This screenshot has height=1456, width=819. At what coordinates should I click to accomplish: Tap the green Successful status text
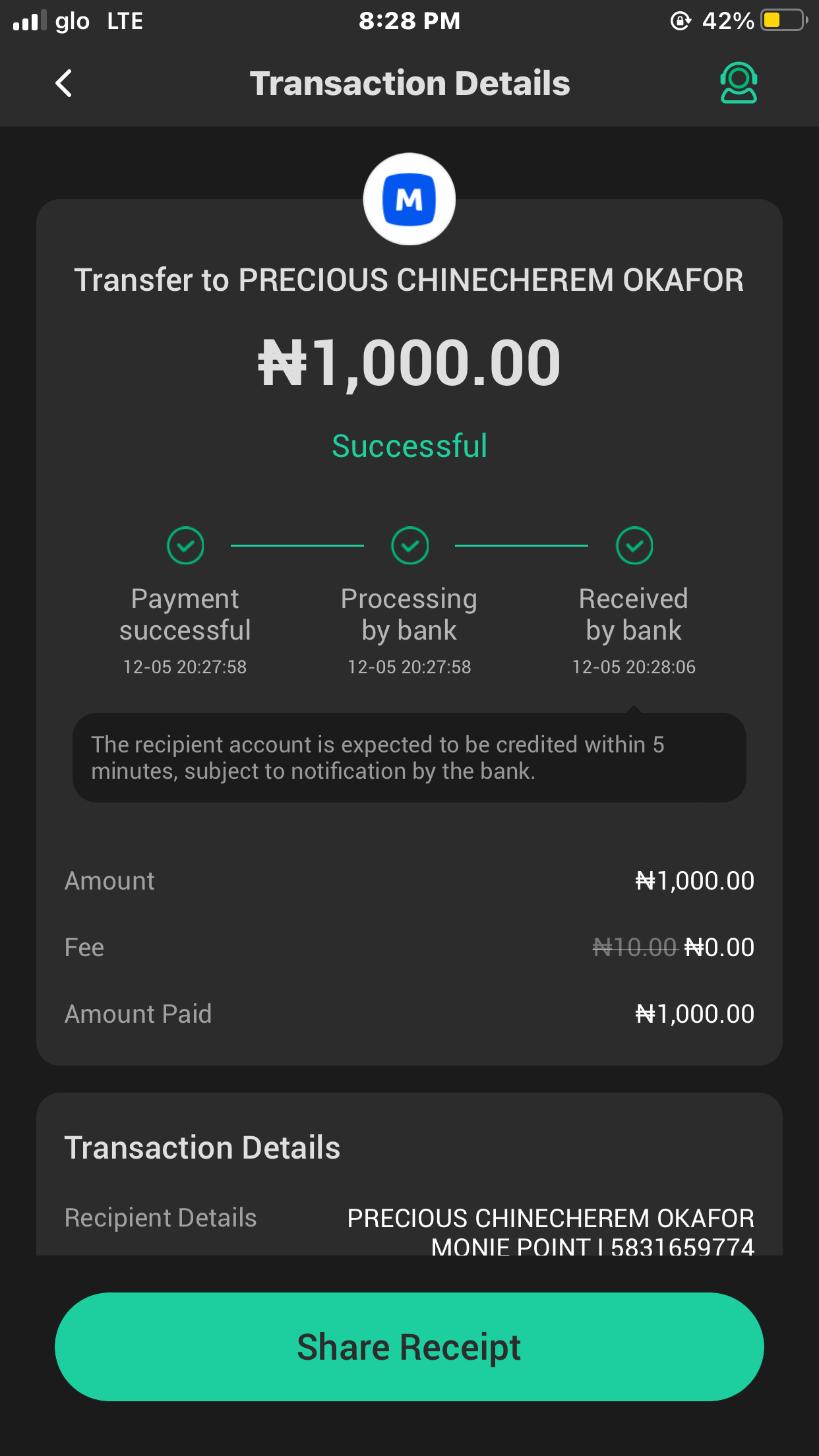409,446
